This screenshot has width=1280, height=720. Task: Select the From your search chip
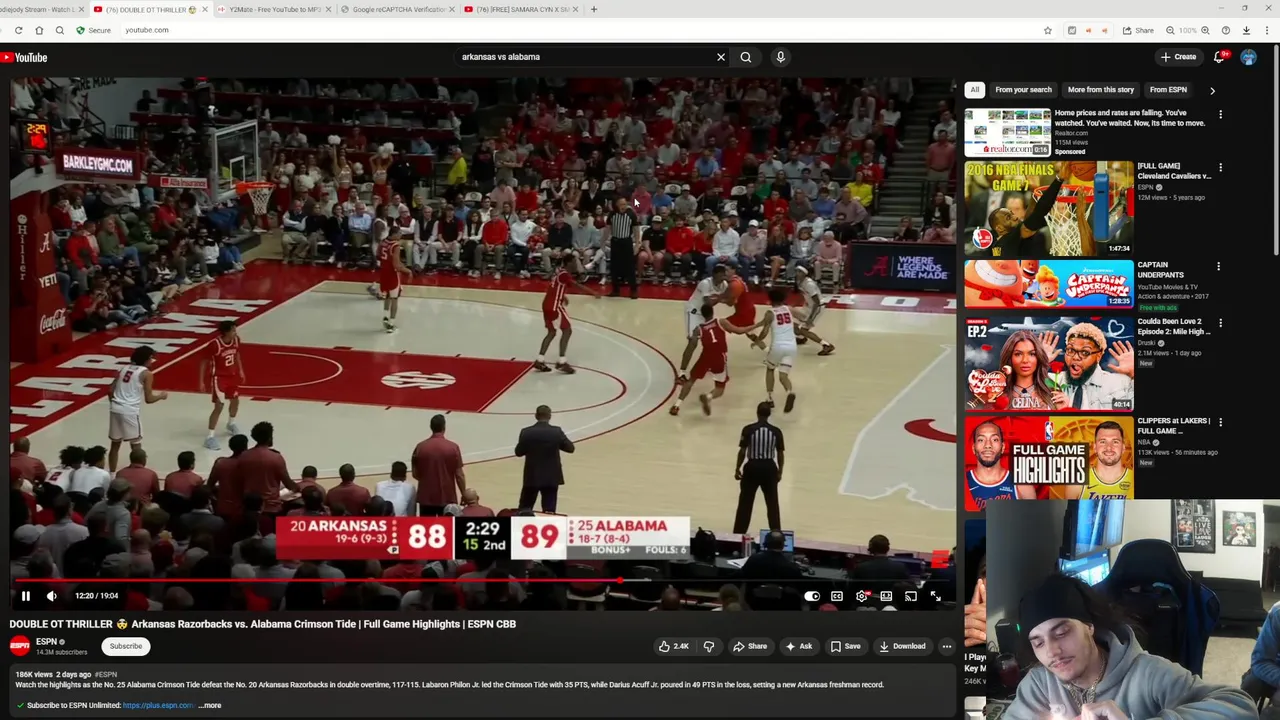tap(1023, 90)
